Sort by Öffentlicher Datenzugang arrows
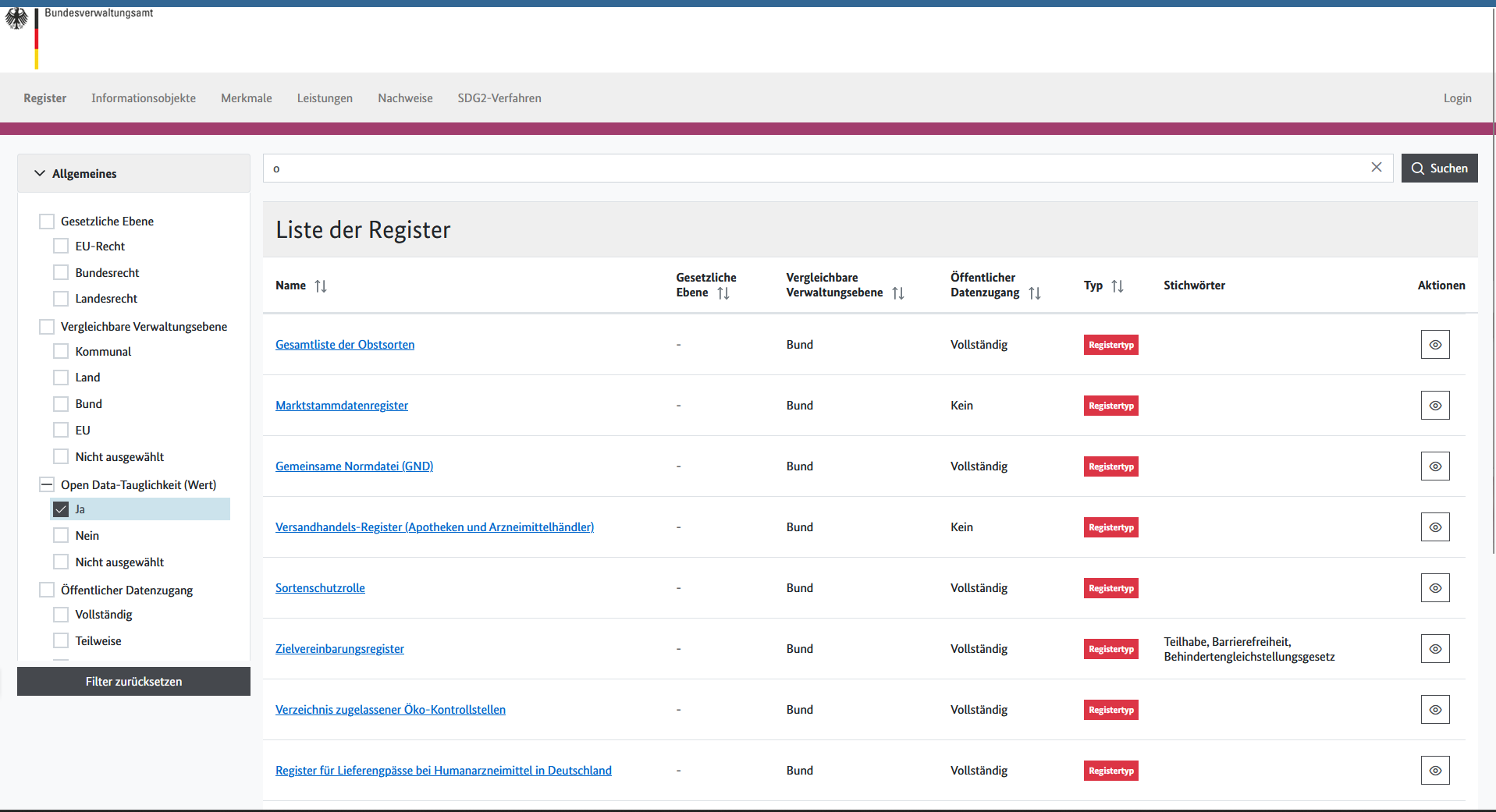Viewport: 1496px width, 812px height. 1034,293
